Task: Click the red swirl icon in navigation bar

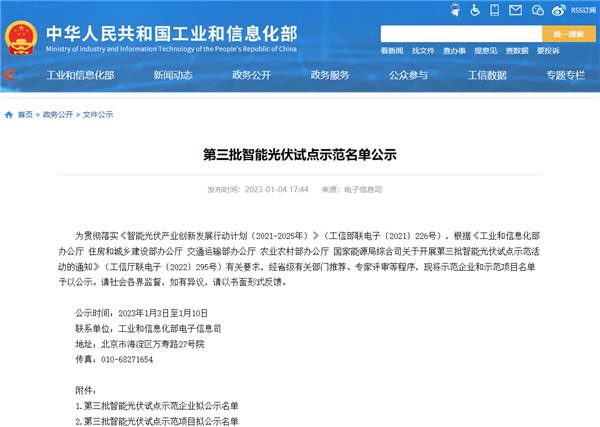Action: click(x=9, y=75)
